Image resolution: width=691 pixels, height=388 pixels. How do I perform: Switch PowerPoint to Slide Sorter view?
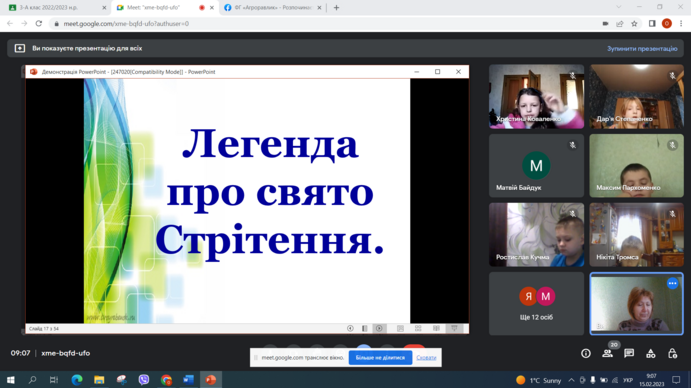[x=418, y=328]
